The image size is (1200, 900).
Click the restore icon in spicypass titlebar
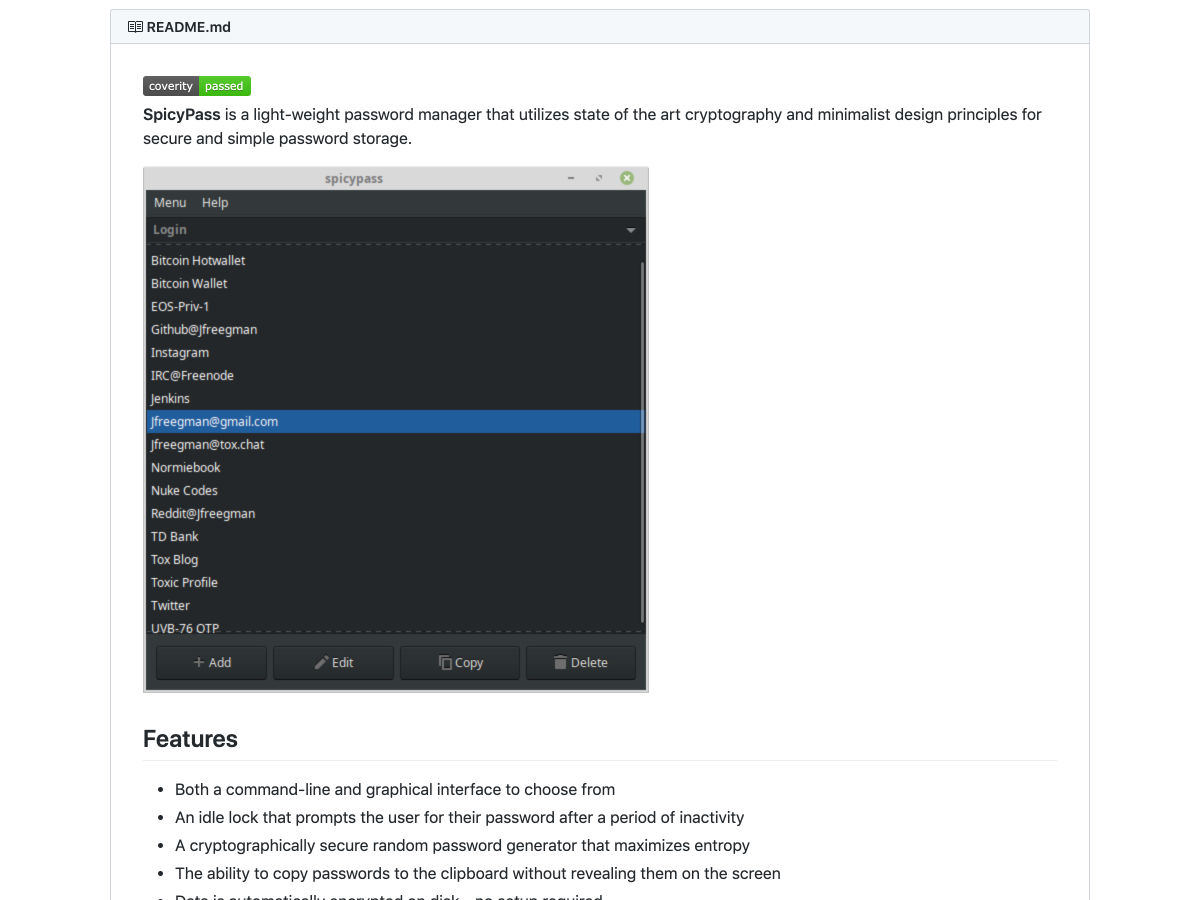coord(599,178)
